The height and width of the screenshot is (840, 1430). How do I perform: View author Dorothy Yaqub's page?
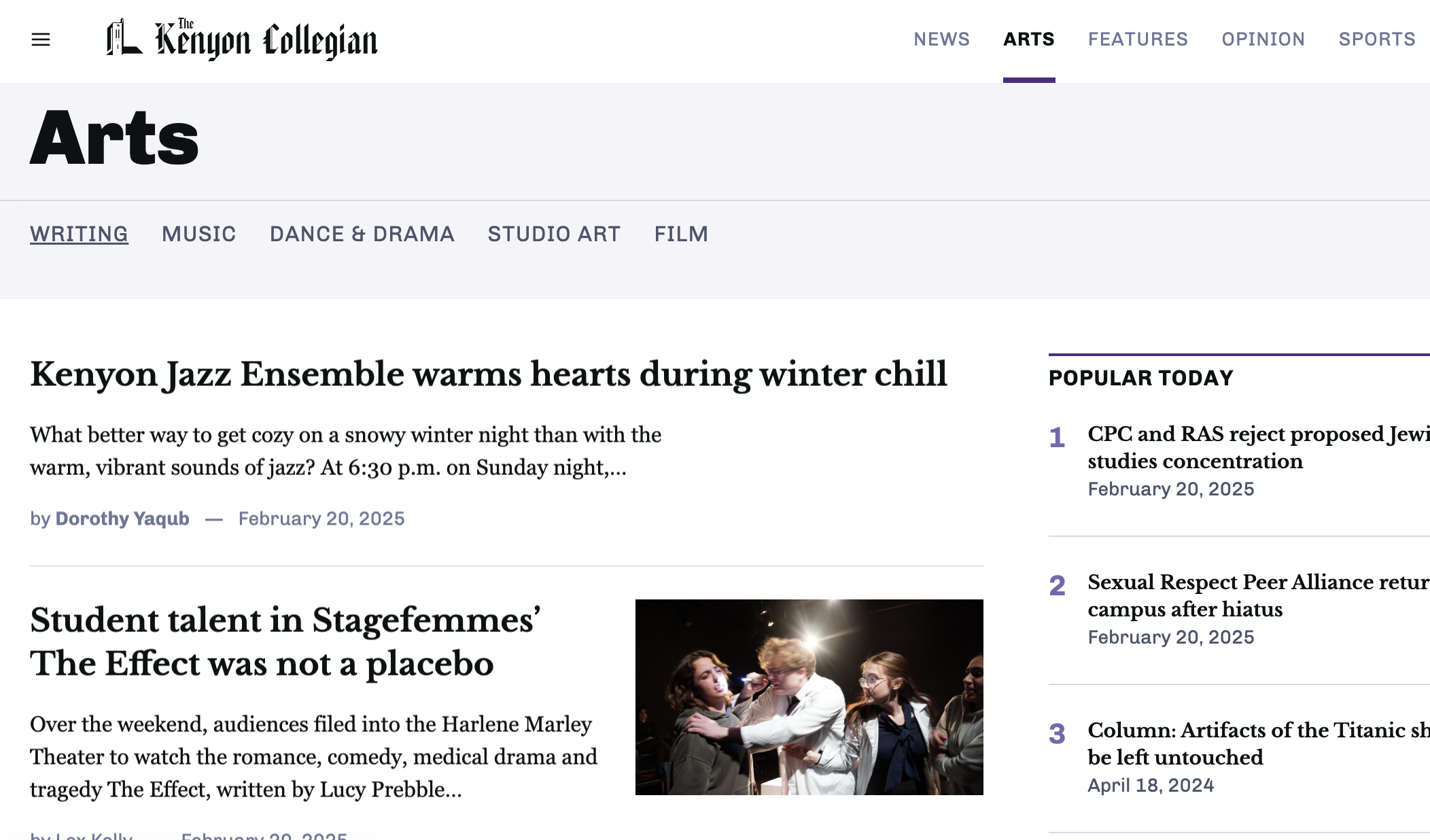coord(122,519)
